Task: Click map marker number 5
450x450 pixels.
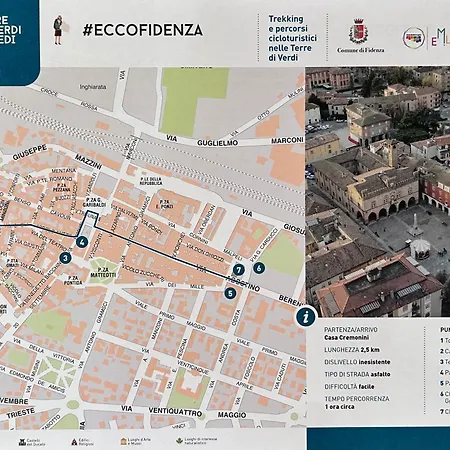Action: click(230, 293)
